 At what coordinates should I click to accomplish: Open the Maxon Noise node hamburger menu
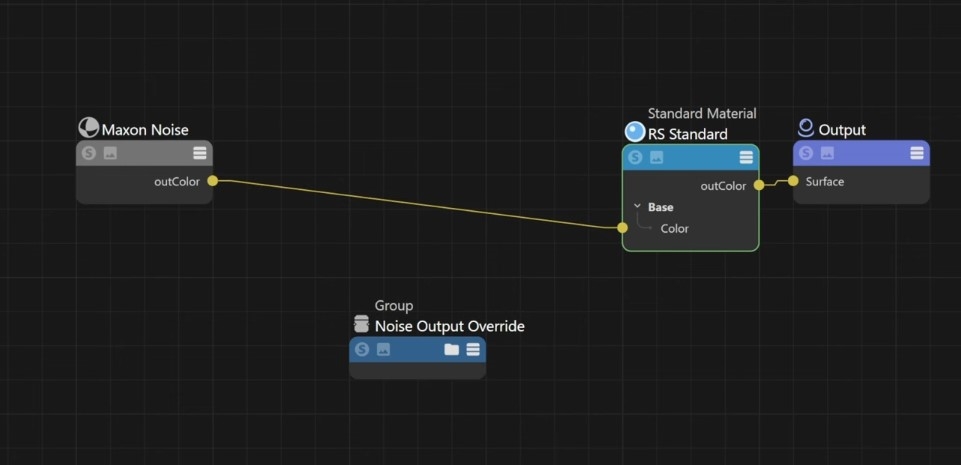(x=200, y=153)
